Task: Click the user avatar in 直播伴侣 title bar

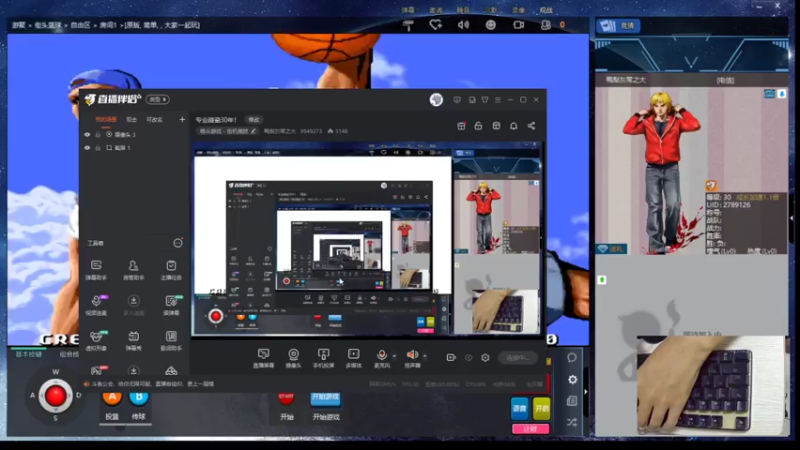Action: (436, 99)
